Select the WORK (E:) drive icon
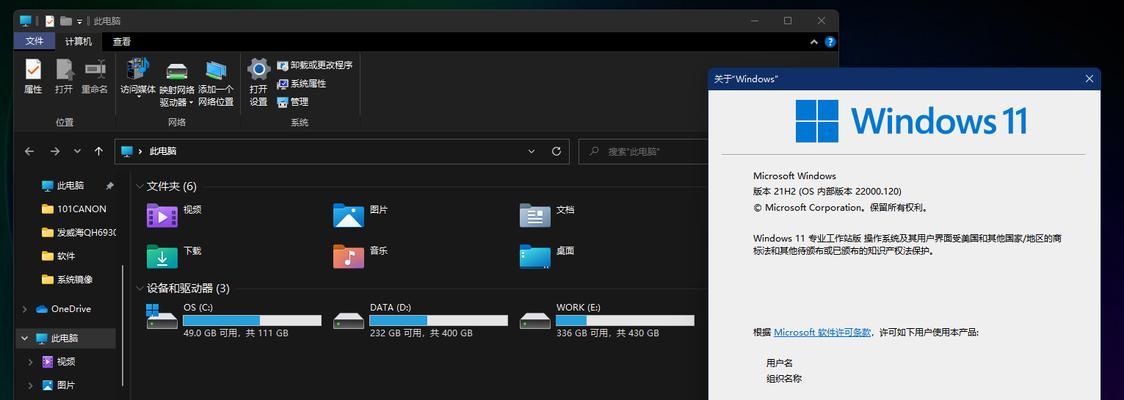The height and width of the screenshot is (400, 1124). [535, 320]
